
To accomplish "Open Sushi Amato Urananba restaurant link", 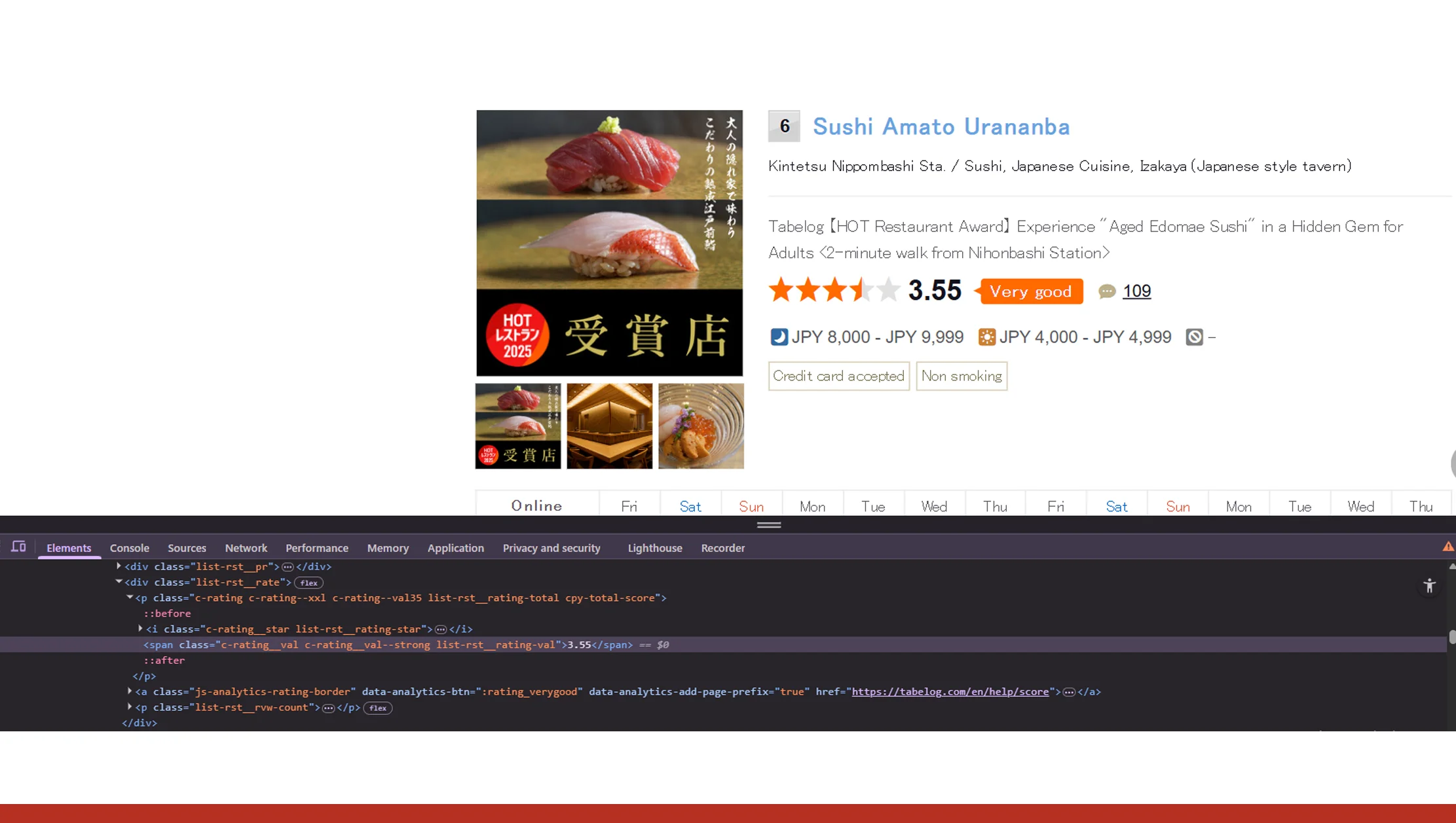I will coord(941,126).
